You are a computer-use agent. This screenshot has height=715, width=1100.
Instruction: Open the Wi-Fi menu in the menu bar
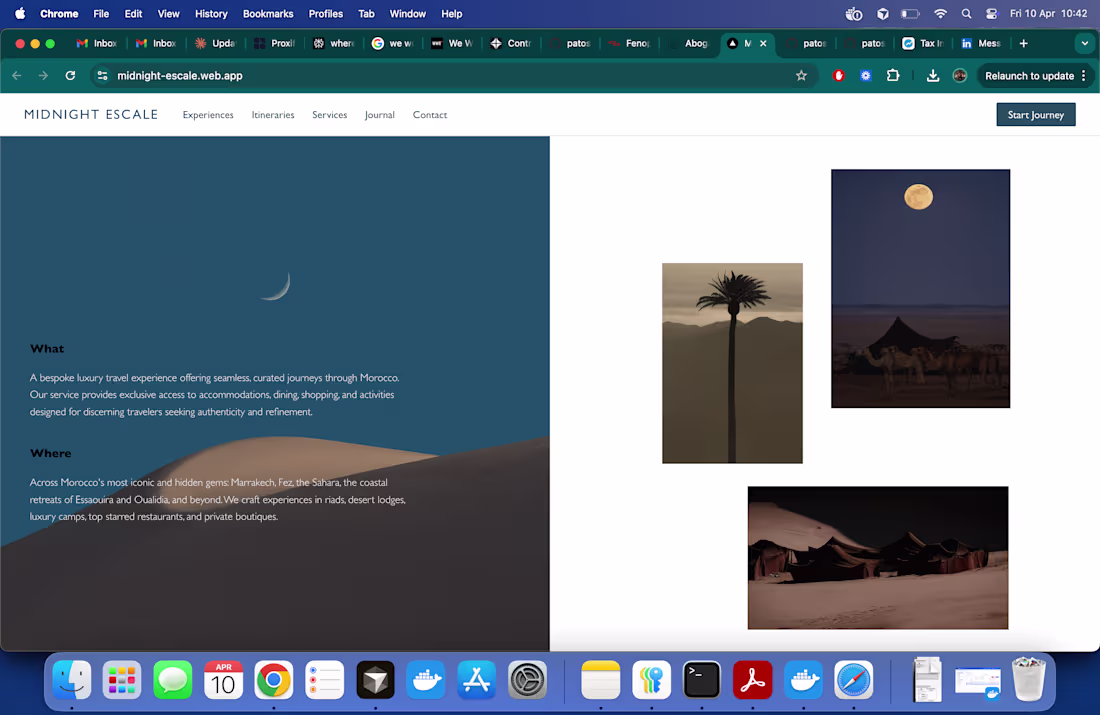[x=940, y=14]
